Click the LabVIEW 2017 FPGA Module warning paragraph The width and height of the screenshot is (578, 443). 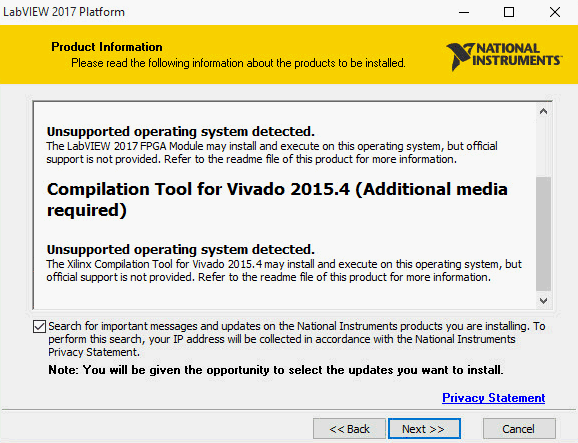pos(272,153)
